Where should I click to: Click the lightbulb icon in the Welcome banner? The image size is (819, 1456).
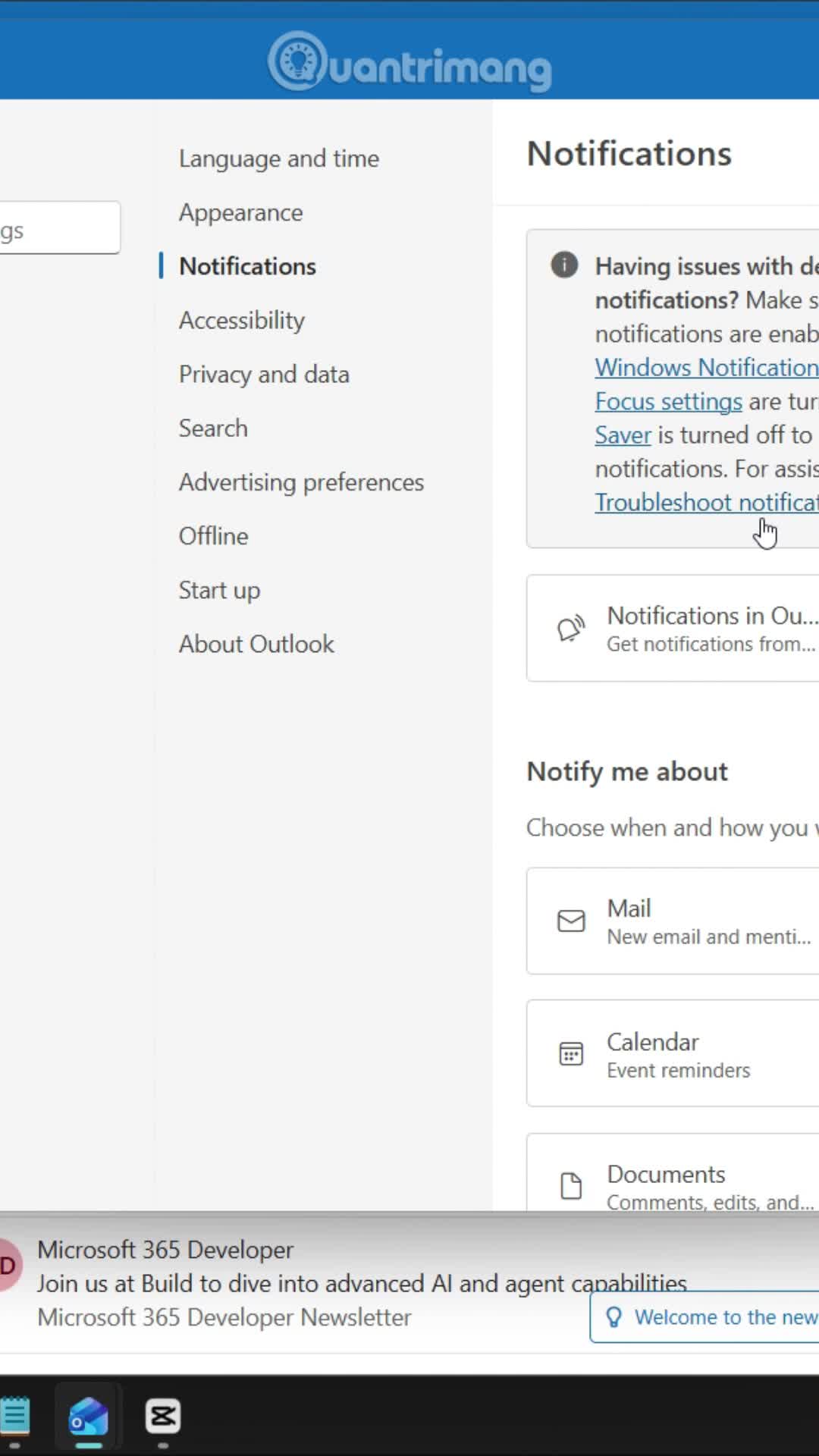614,1317
